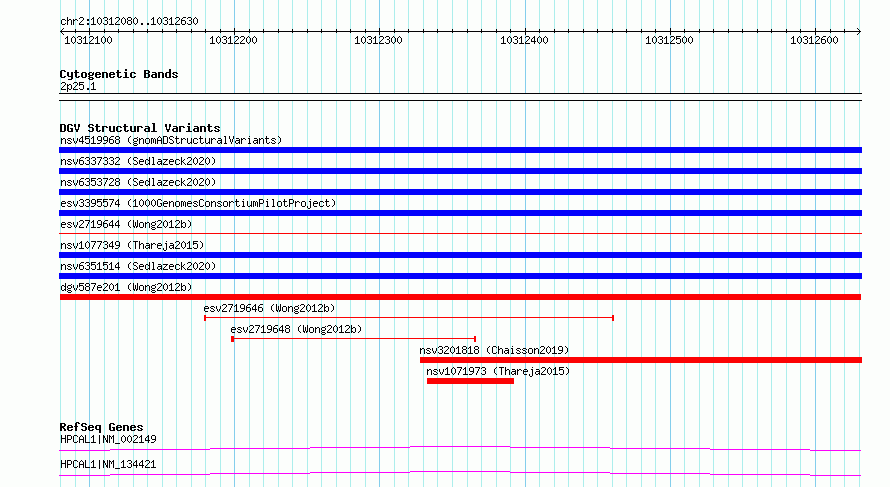Viewport: 890px width, 487px height.
Task: Open variant nsv1077349 (Thareja2015) label
Action: [x=132, y=245]
